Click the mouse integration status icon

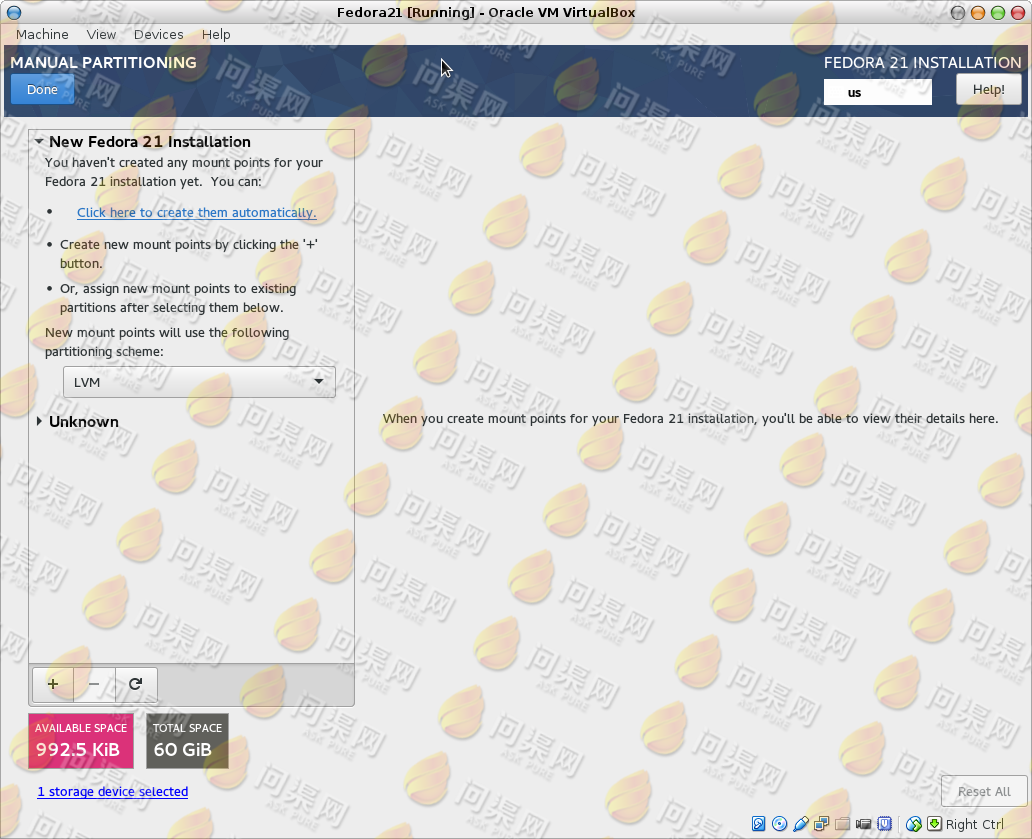914,824
